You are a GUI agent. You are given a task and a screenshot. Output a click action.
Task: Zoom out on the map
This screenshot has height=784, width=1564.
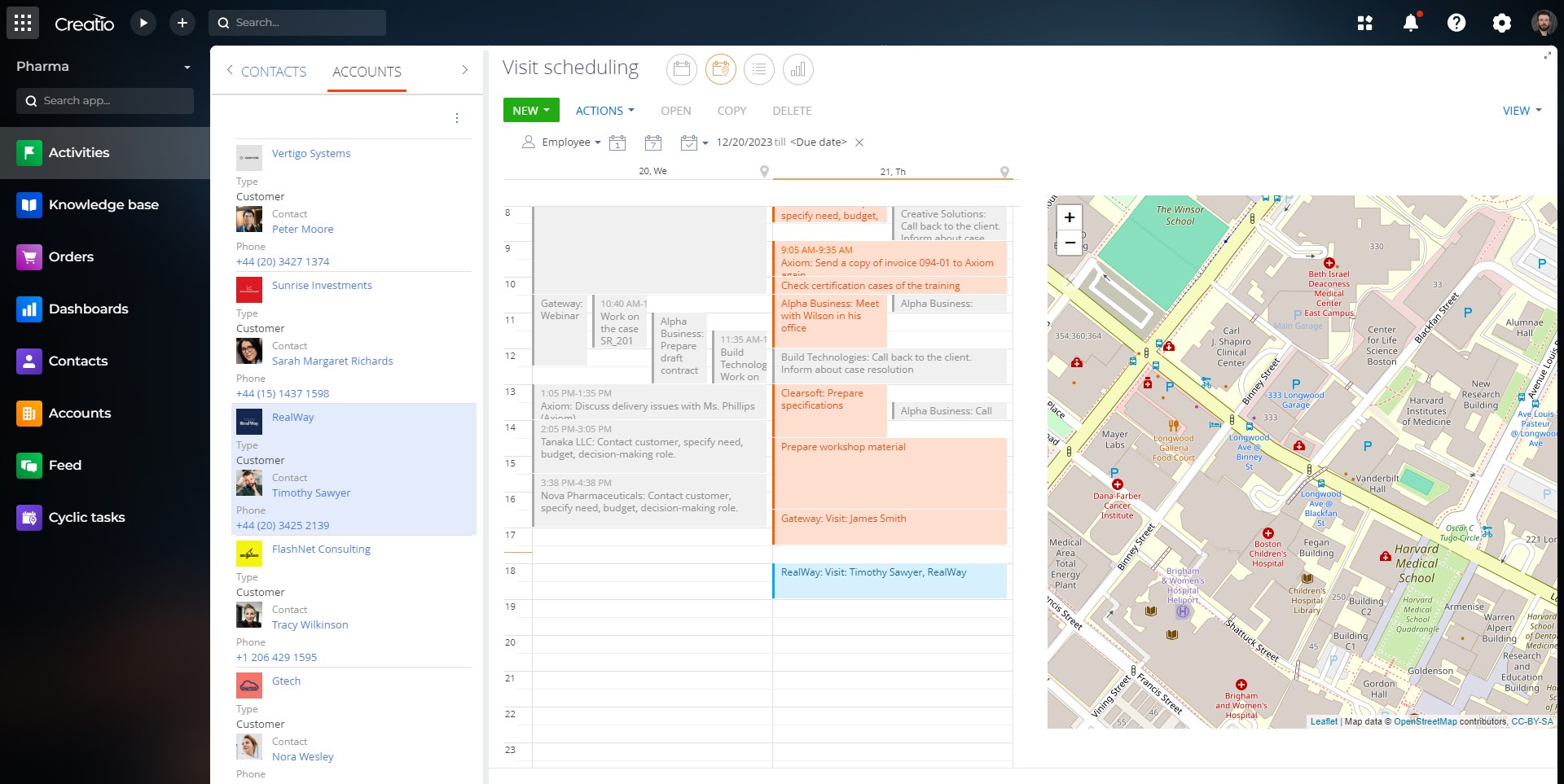(x=1070, y=243)
